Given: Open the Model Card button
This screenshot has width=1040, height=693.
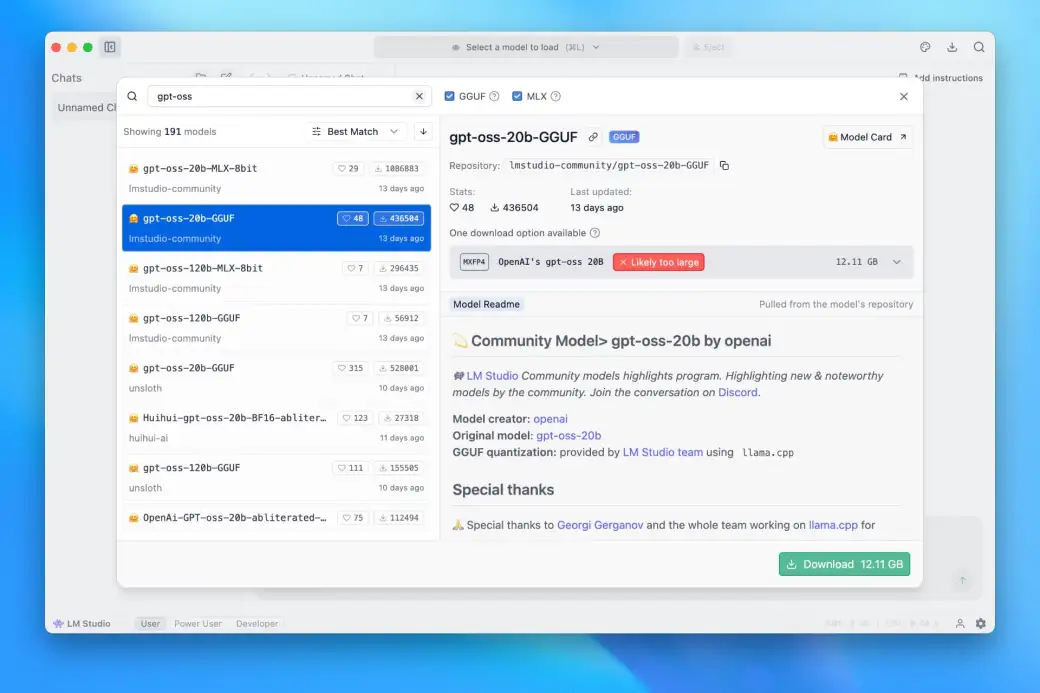Looking at the screenshot, I should pos(867,137).
